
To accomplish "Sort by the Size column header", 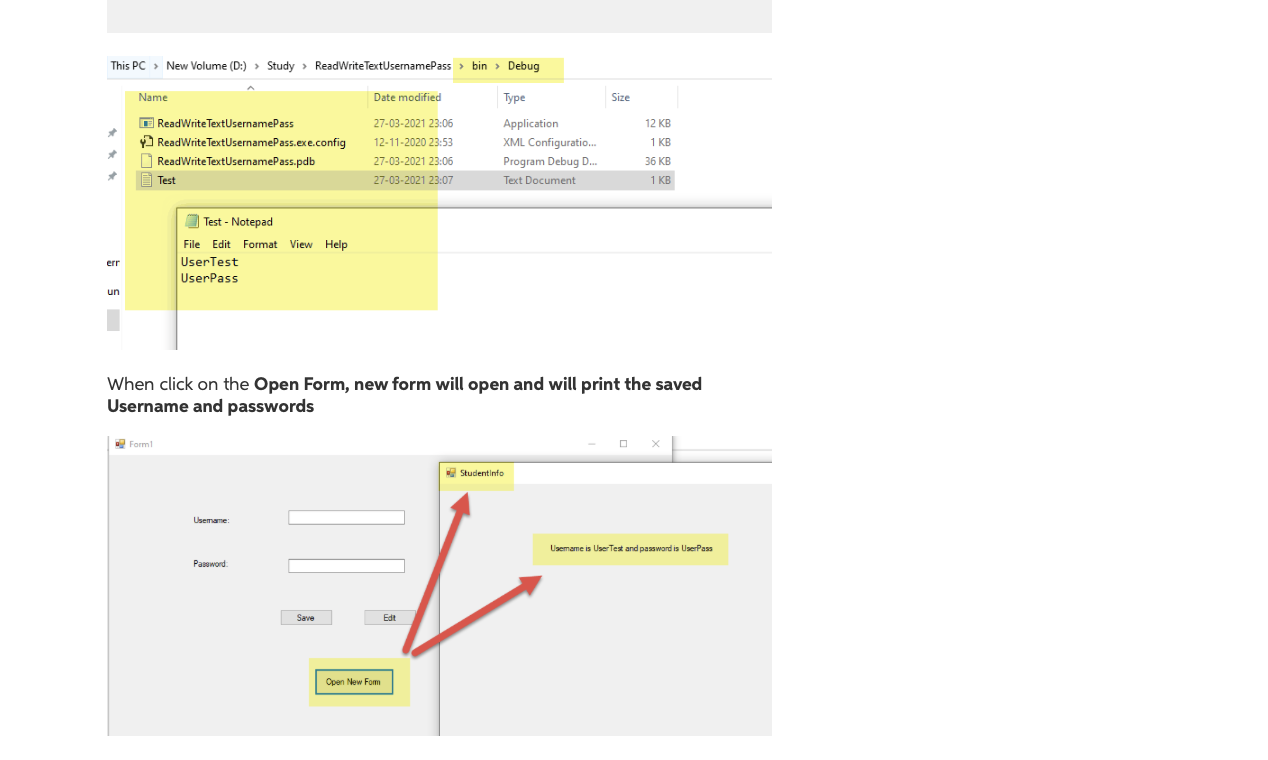I will coord(621,97).
